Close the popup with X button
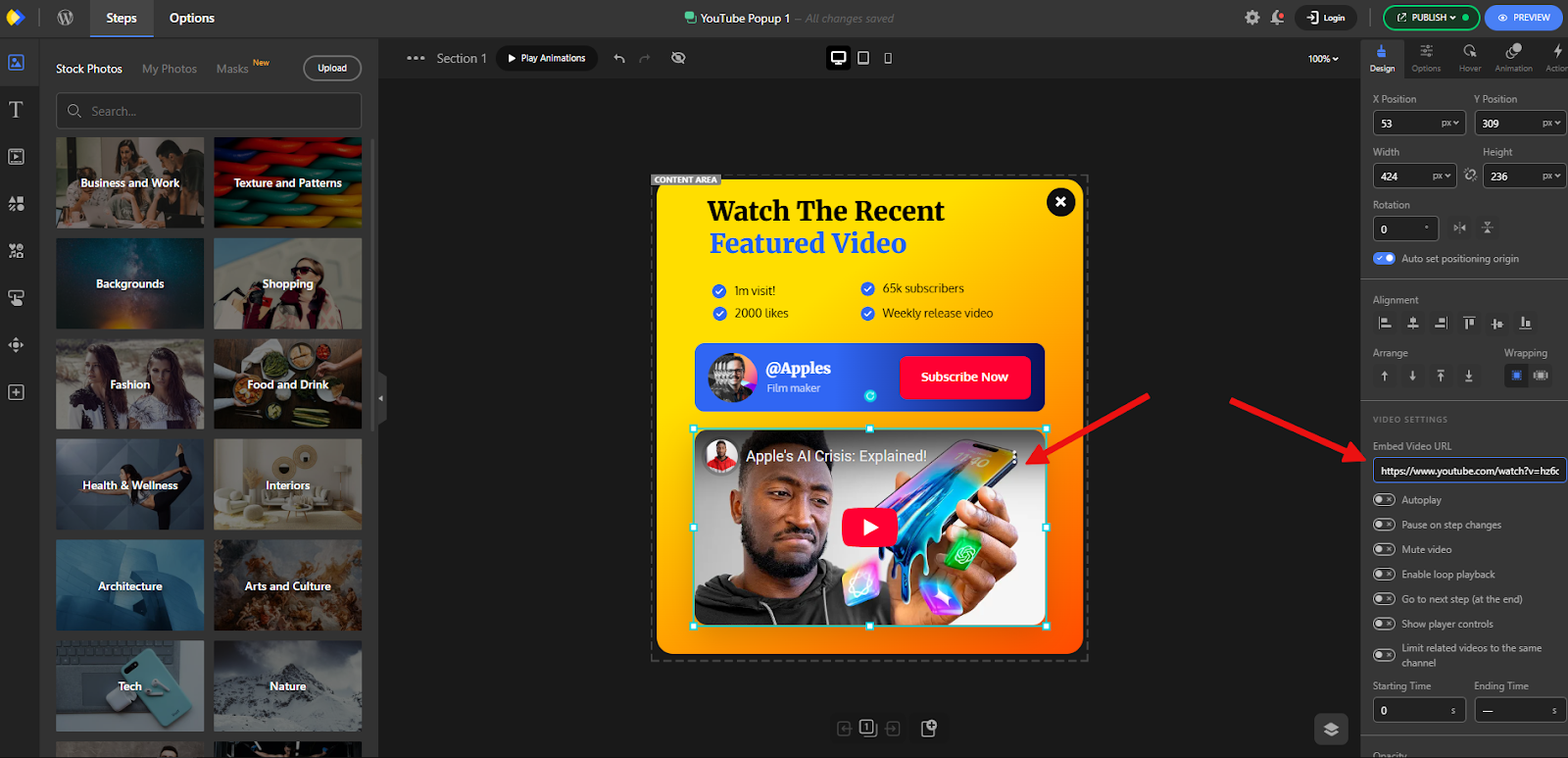The image size is (1568, 758). (1060, 202)
